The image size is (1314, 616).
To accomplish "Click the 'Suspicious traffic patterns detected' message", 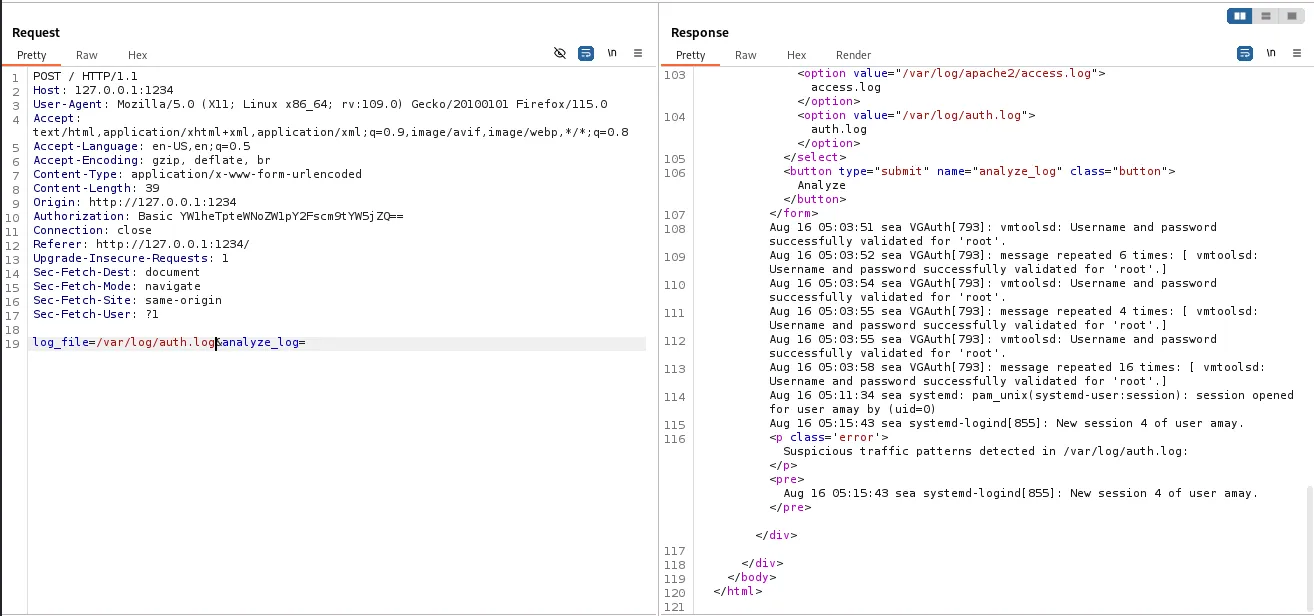I will [x=985, y=451].
